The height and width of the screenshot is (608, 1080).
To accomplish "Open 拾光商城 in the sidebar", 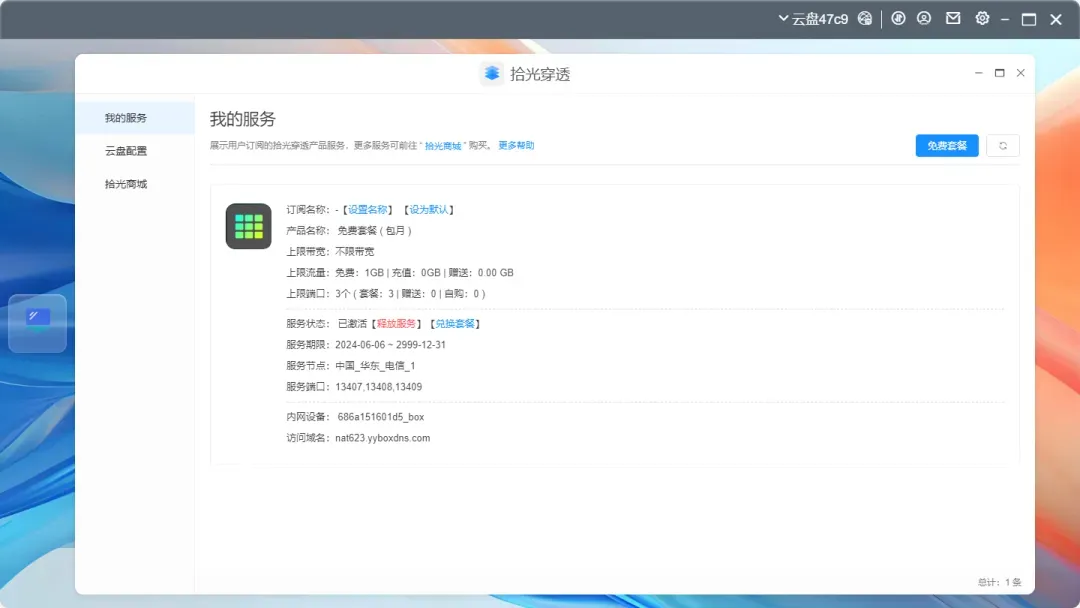I will (126, 184).
